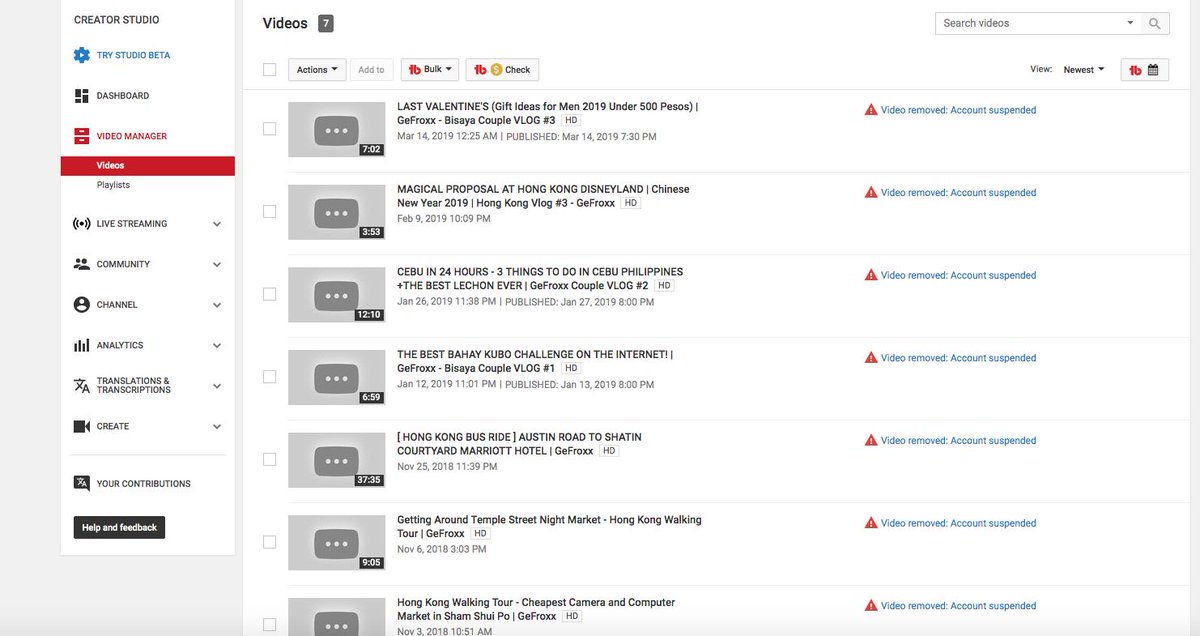Click the Channel profile icon

point(82,305)
